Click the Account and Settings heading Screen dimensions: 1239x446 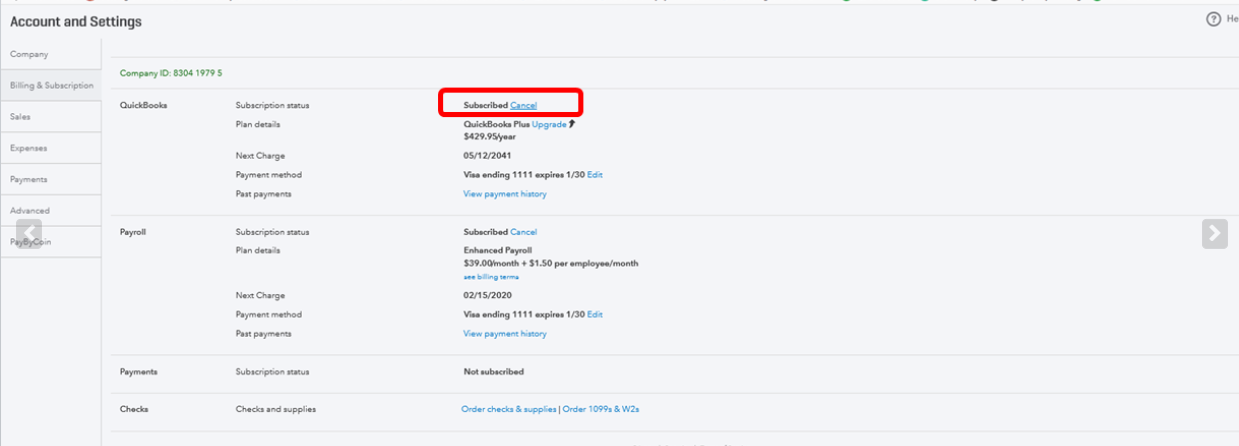76,21
